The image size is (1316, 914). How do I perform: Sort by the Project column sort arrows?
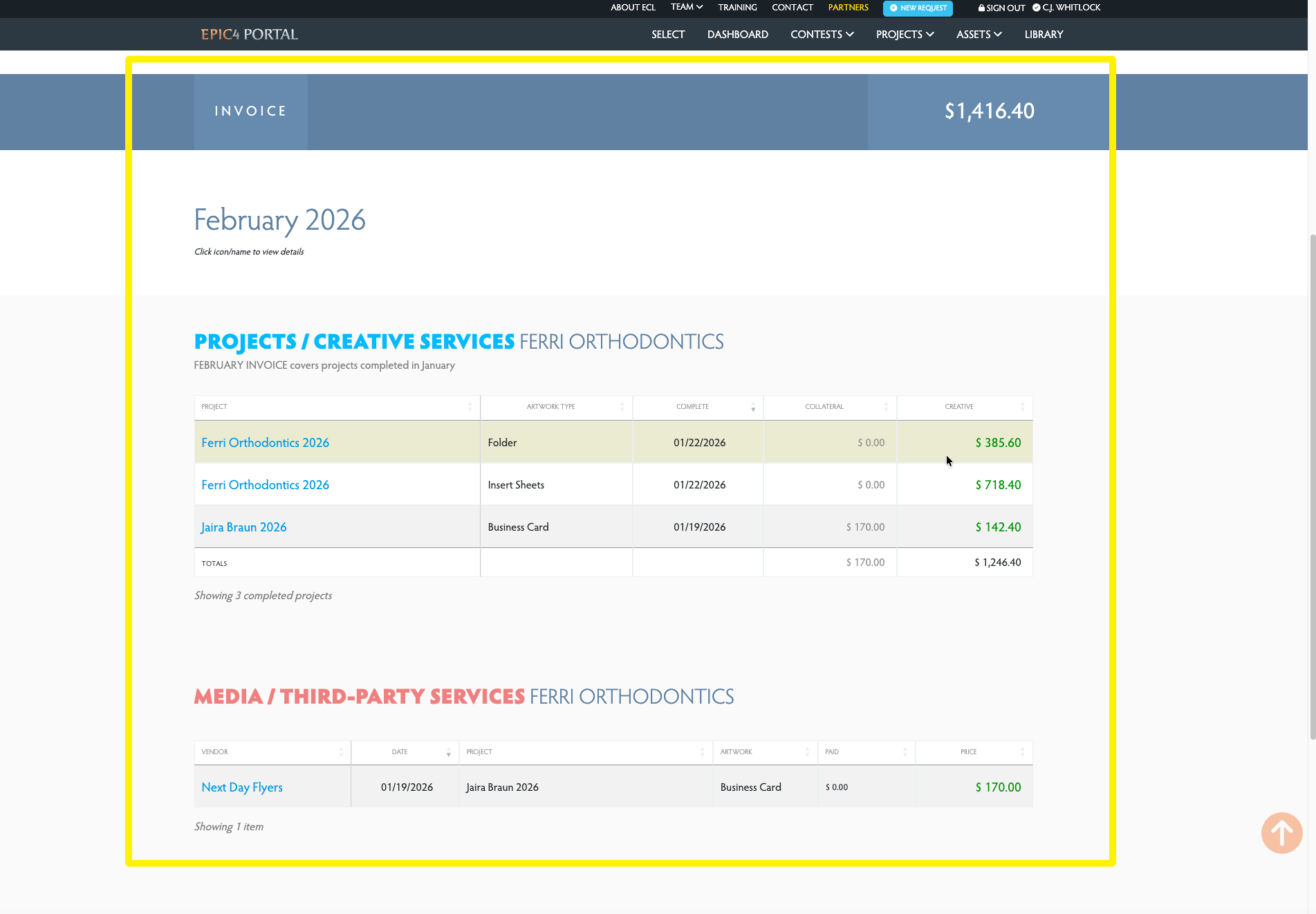470,407
